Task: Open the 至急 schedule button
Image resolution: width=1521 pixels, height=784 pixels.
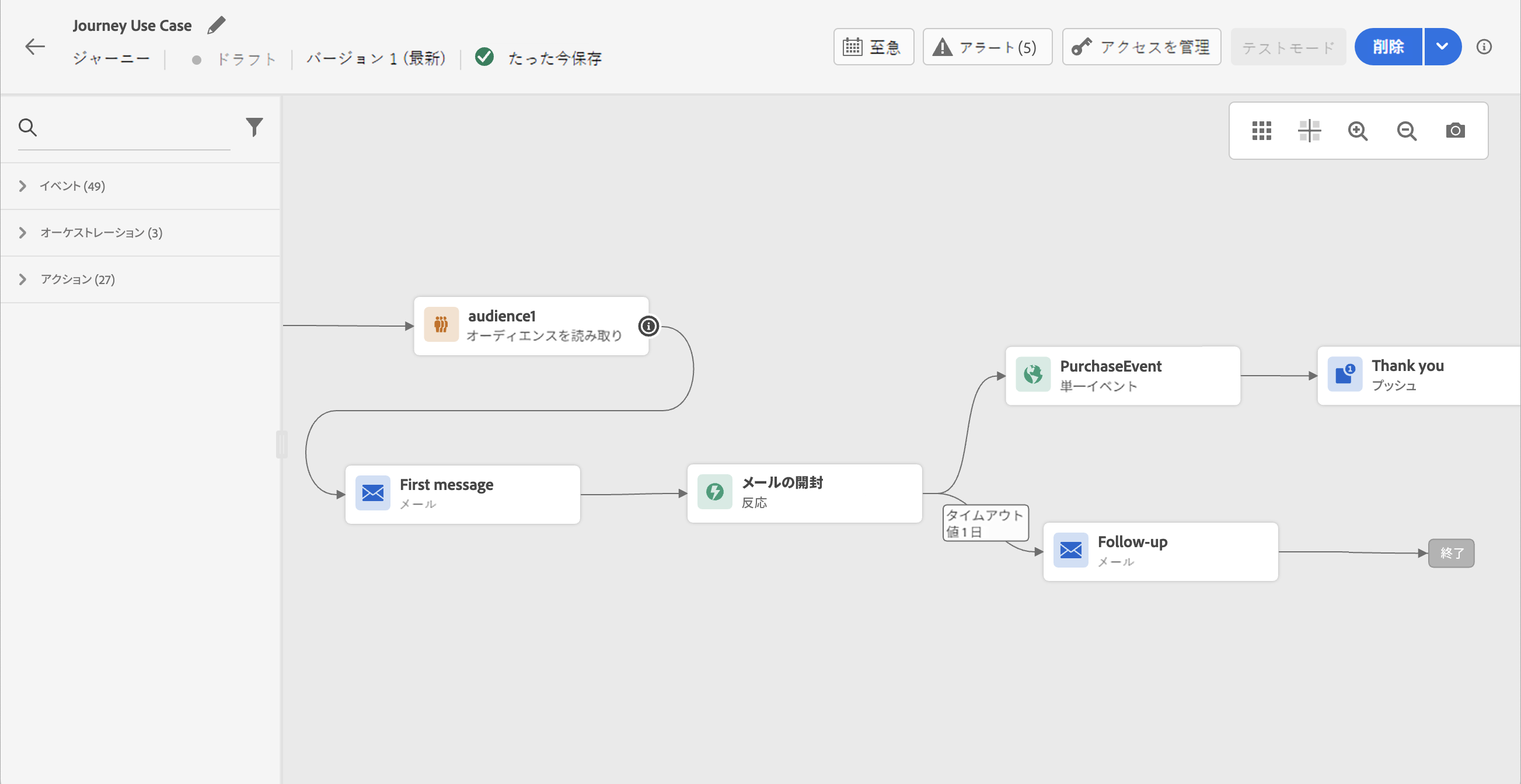Action: click(873, 47)
